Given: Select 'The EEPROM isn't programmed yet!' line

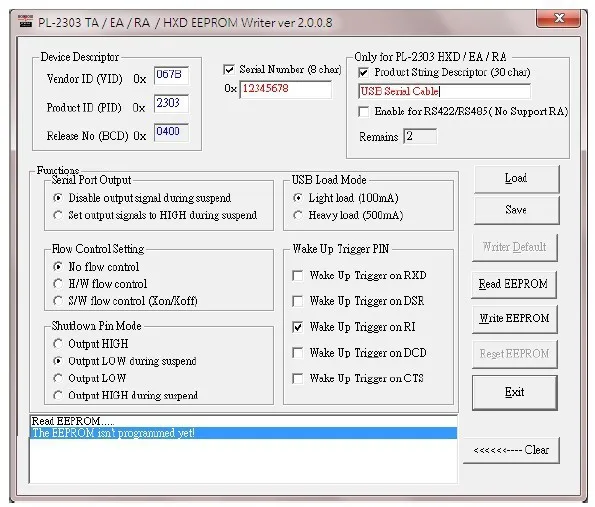Looking at the screenshot, I should click(x=243, y=433).
